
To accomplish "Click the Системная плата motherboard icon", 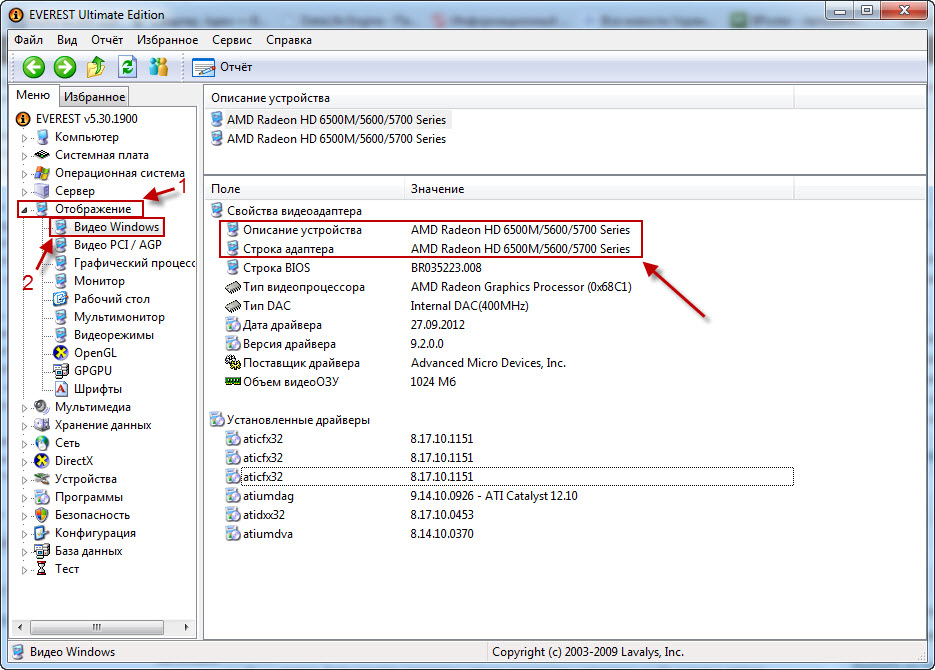I will 42,155.
